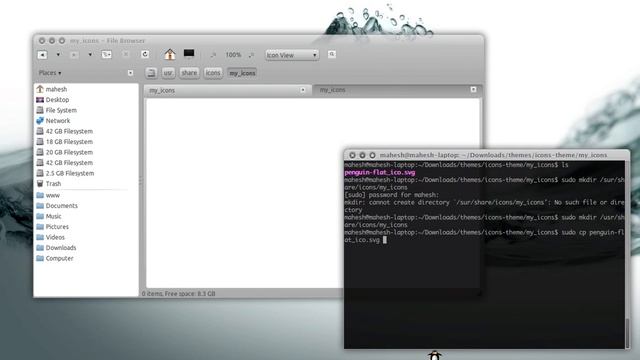Close the first my_icons tab
Image resolution: width=640 pixels, height=360 pixels.
point(303,90)
